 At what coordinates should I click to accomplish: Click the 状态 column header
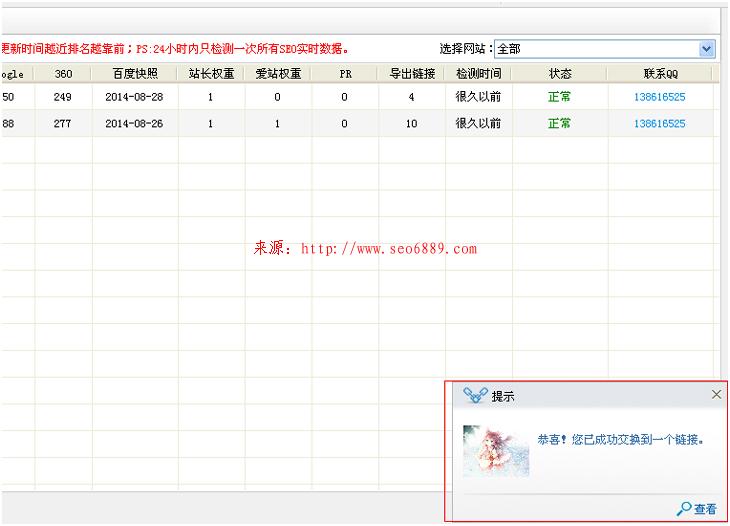point(560,73)
